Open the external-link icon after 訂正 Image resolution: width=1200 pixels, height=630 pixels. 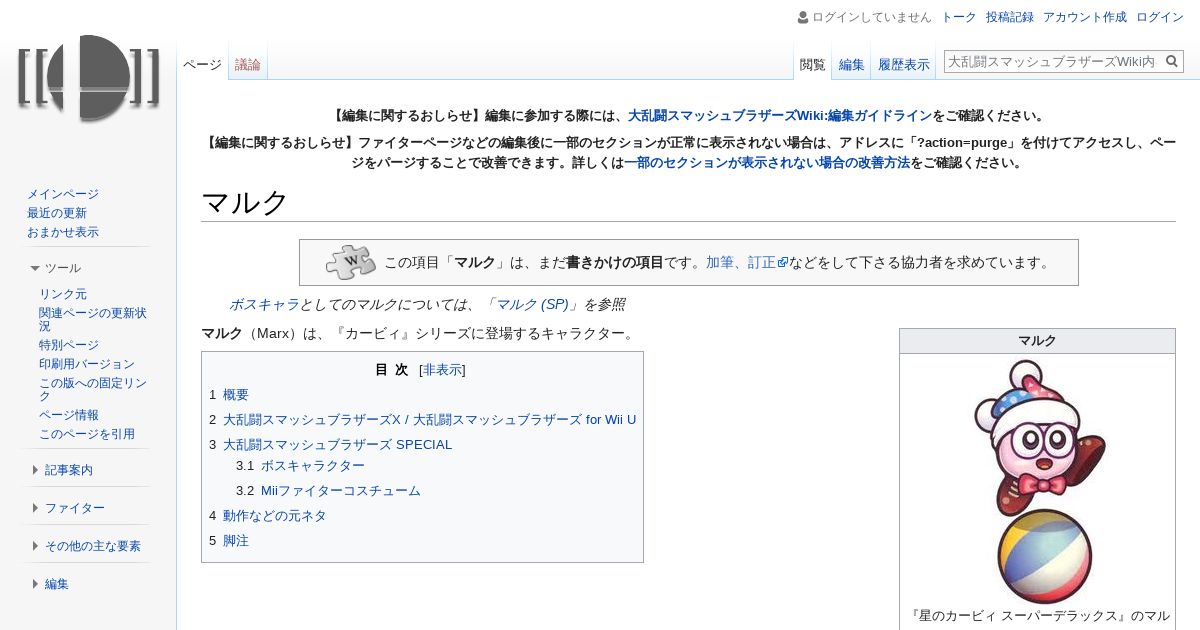(x=783, y=263)
